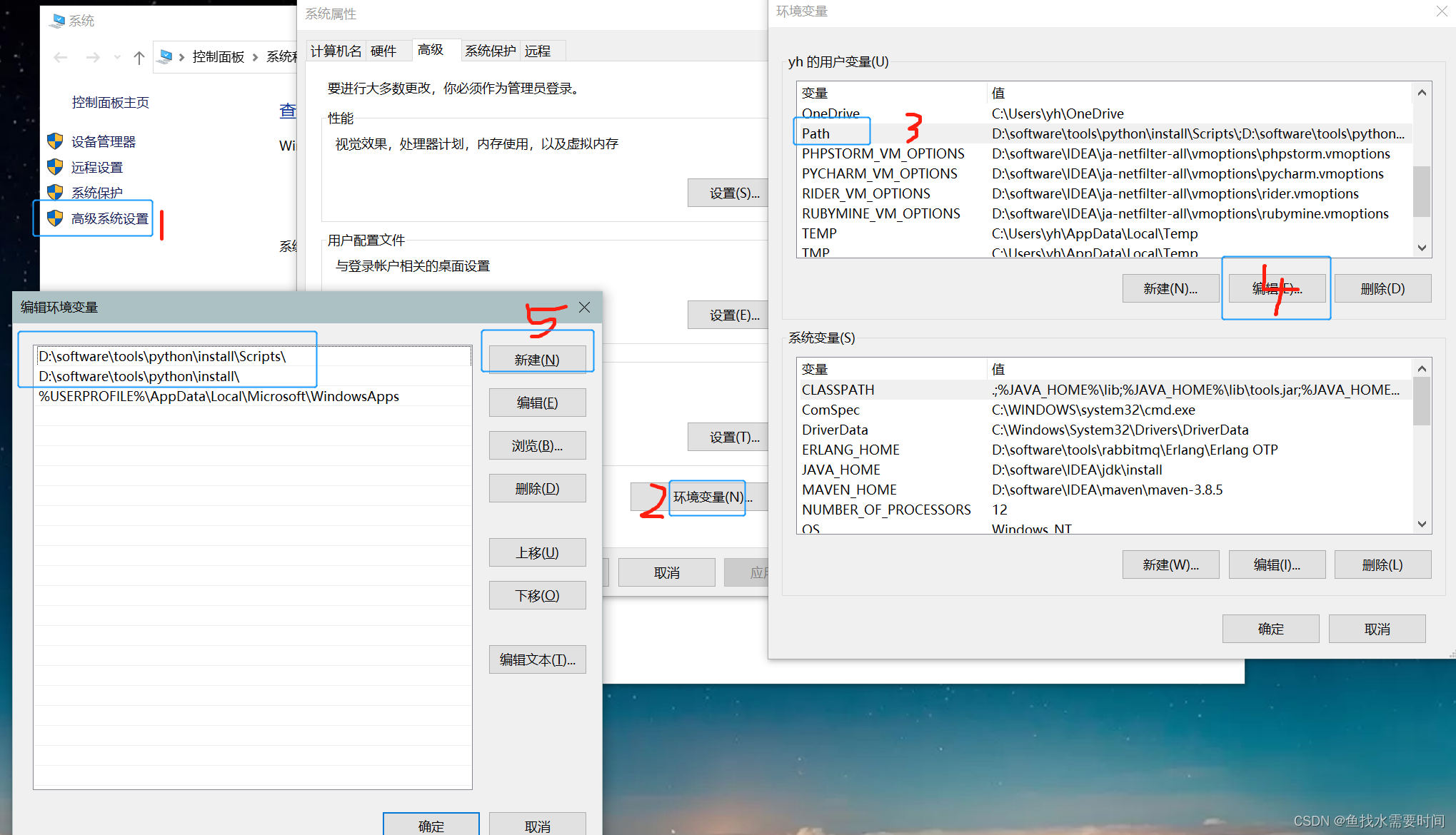Click the 浏览(B) button in Path editor
The width and height of the screenshot is (1456, 835).
click(x=537, y=445)
